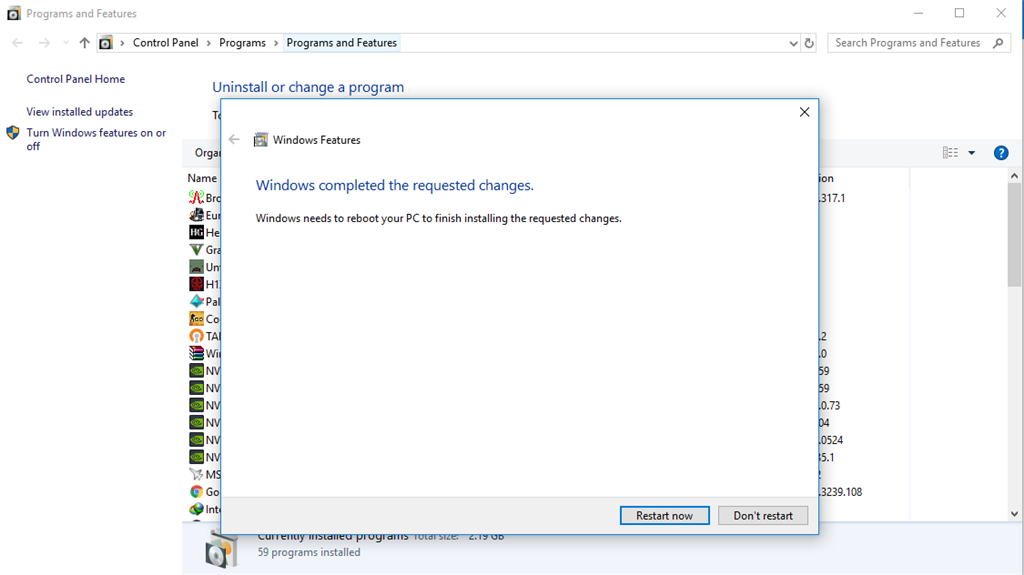Select the WinRAR books icon row
This screenshot has width=1024, height=575.
204,353
